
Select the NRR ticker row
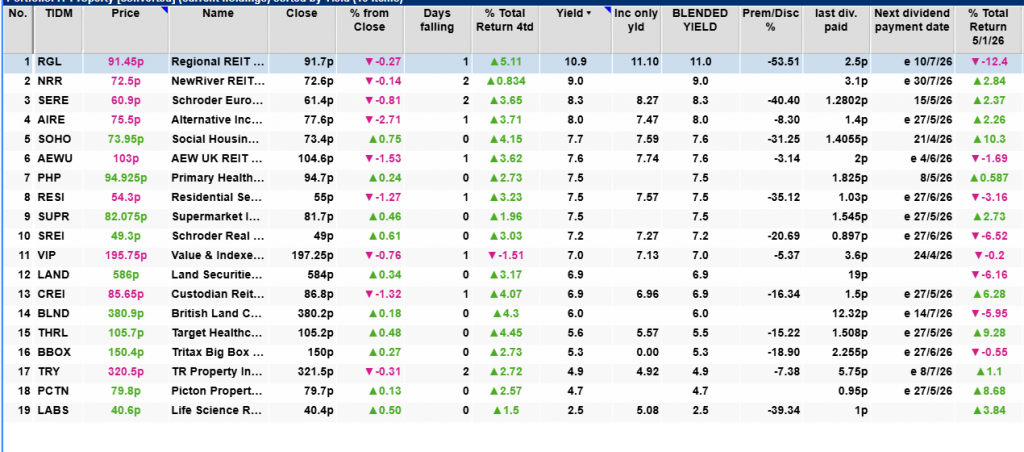pyautogui.click(x=50, y=80)
